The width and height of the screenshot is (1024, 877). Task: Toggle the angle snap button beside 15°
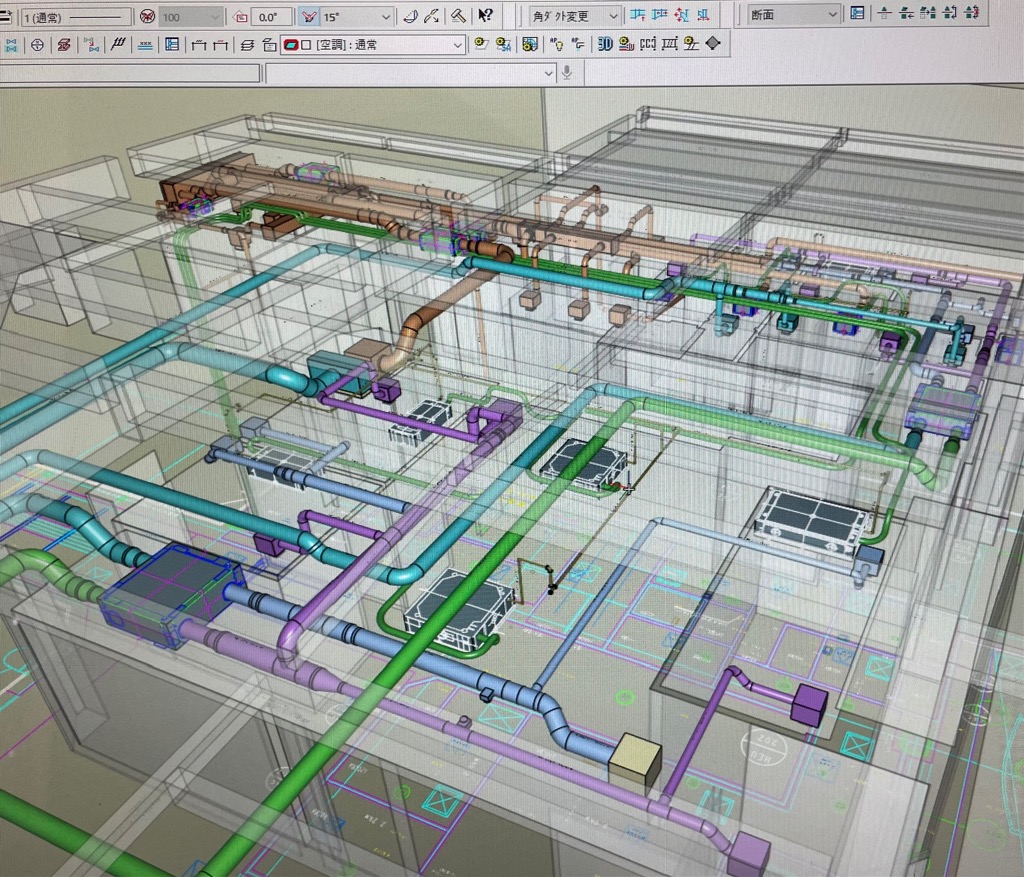point(309,16)
